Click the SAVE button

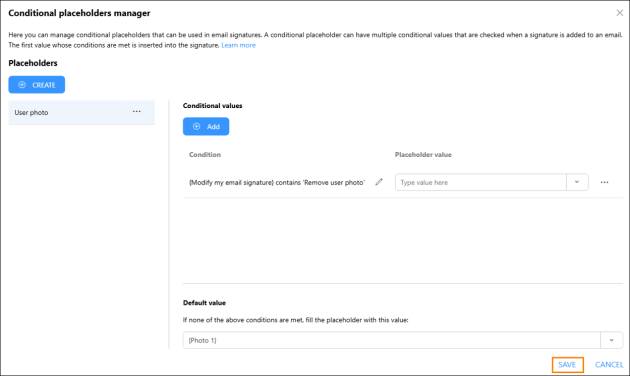point(567,365)
